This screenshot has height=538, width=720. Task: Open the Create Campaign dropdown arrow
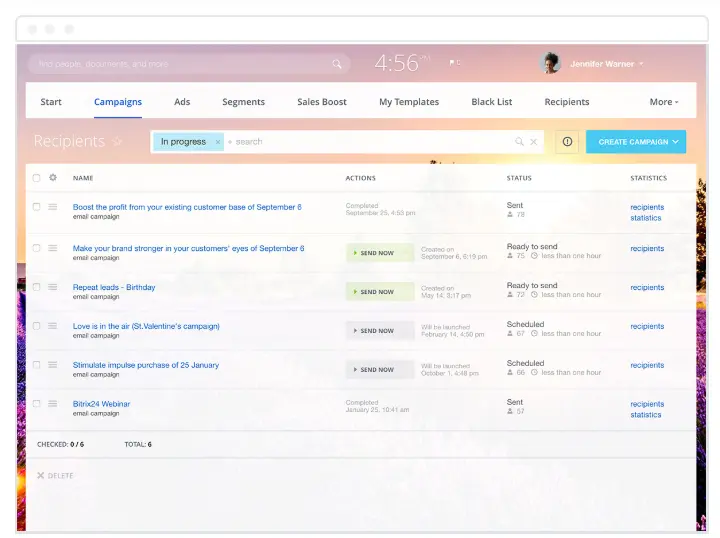point(675,142)
